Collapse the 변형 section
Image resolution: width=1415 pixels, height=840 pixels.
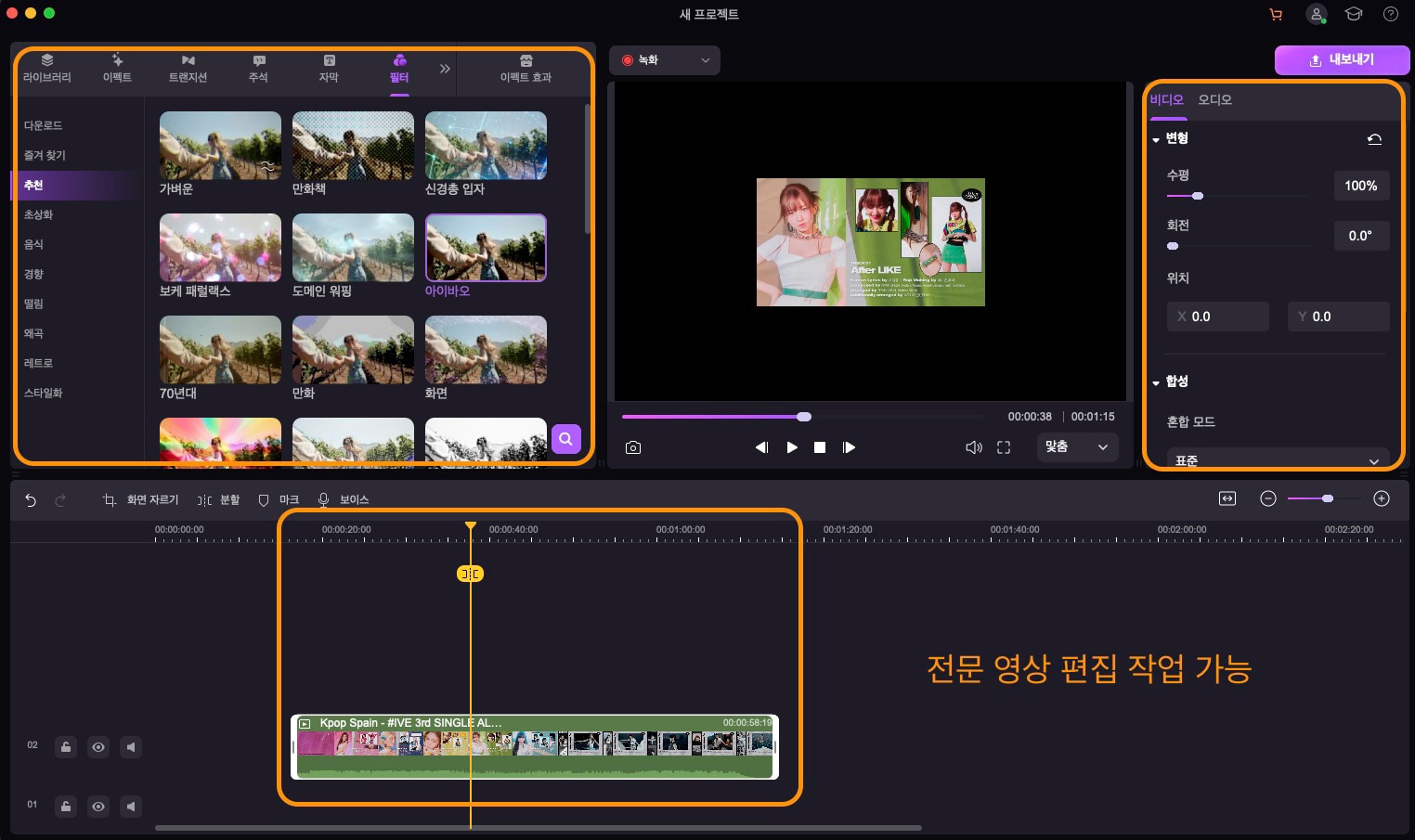coord(1156,139)
